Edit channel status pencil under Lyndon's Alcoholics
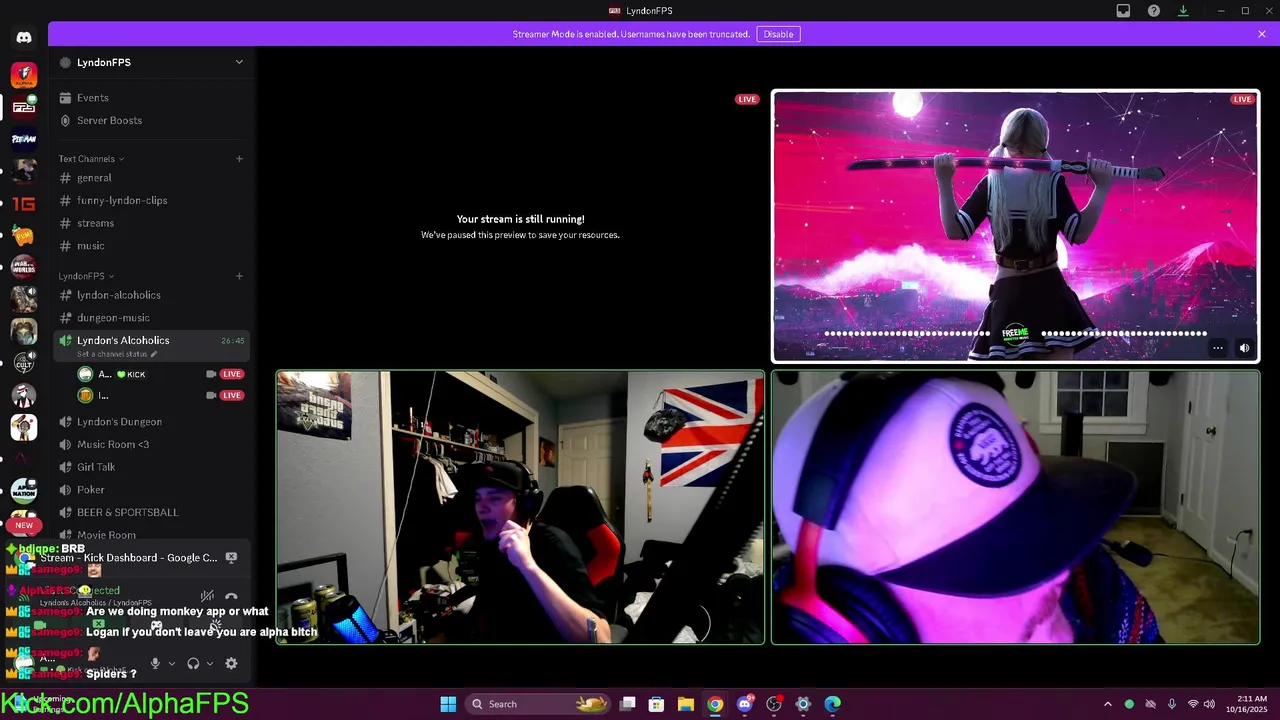 (154, 354)
